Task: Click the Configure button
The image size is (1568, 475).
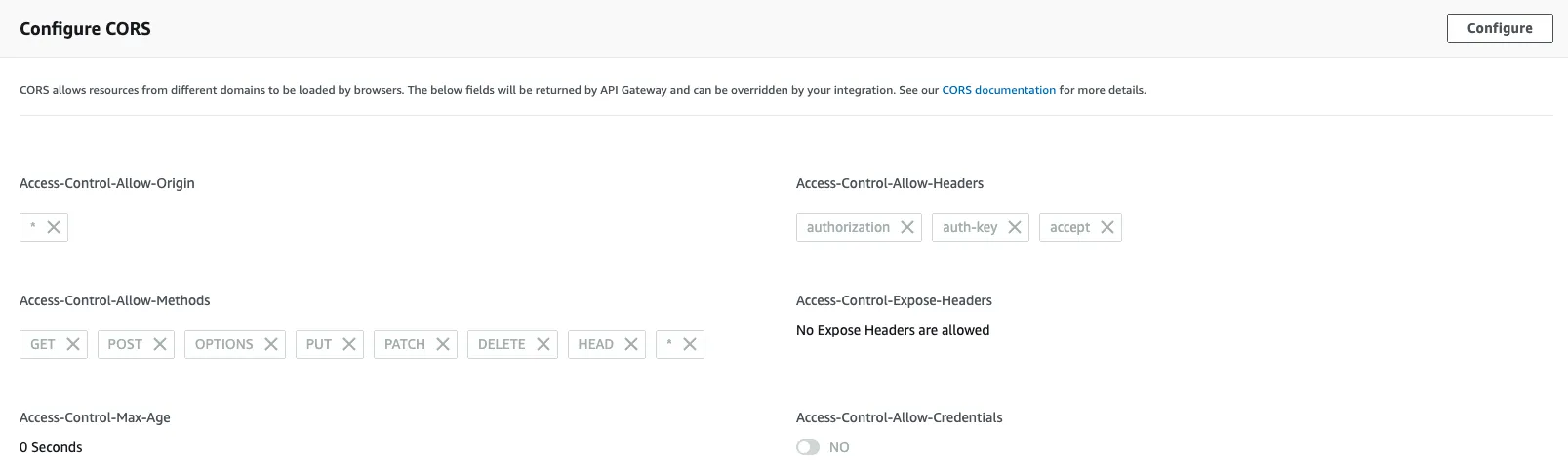Action: 1499,28
